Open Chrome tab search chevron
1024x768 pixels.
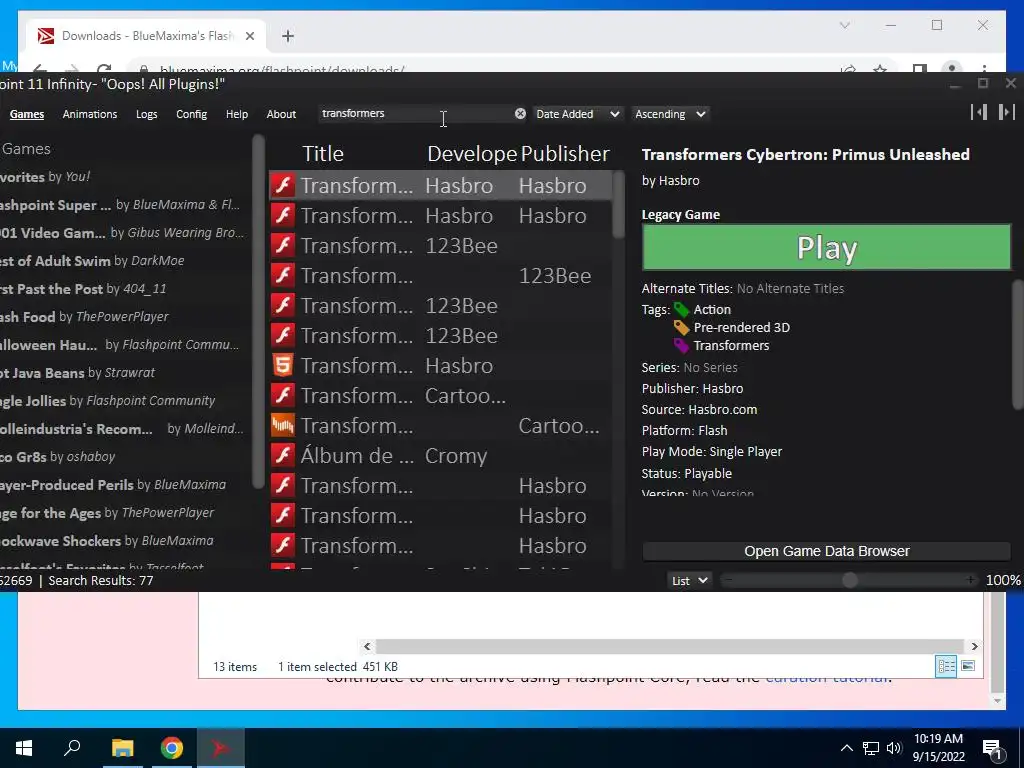click(844, 25)
